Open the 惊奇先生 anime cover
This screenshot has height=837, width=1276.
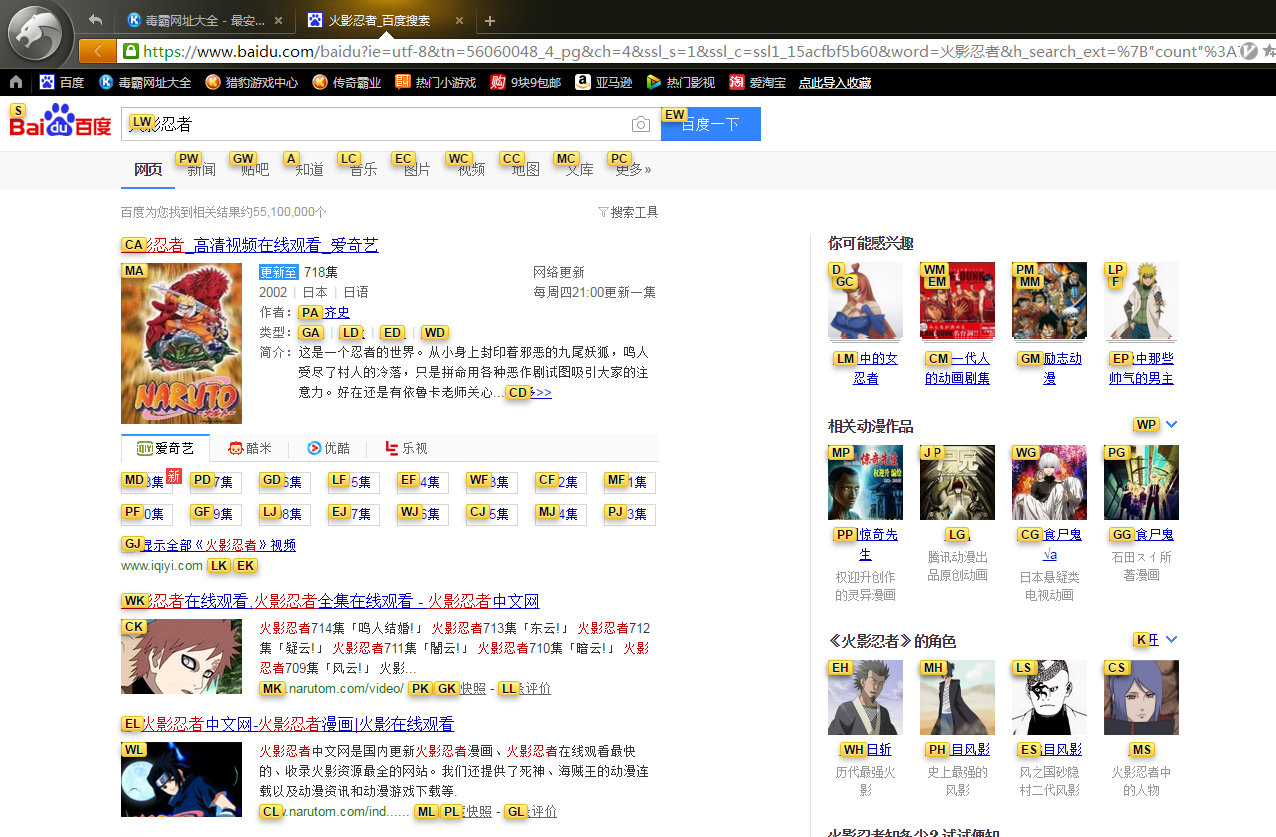[x=865, y=483]
